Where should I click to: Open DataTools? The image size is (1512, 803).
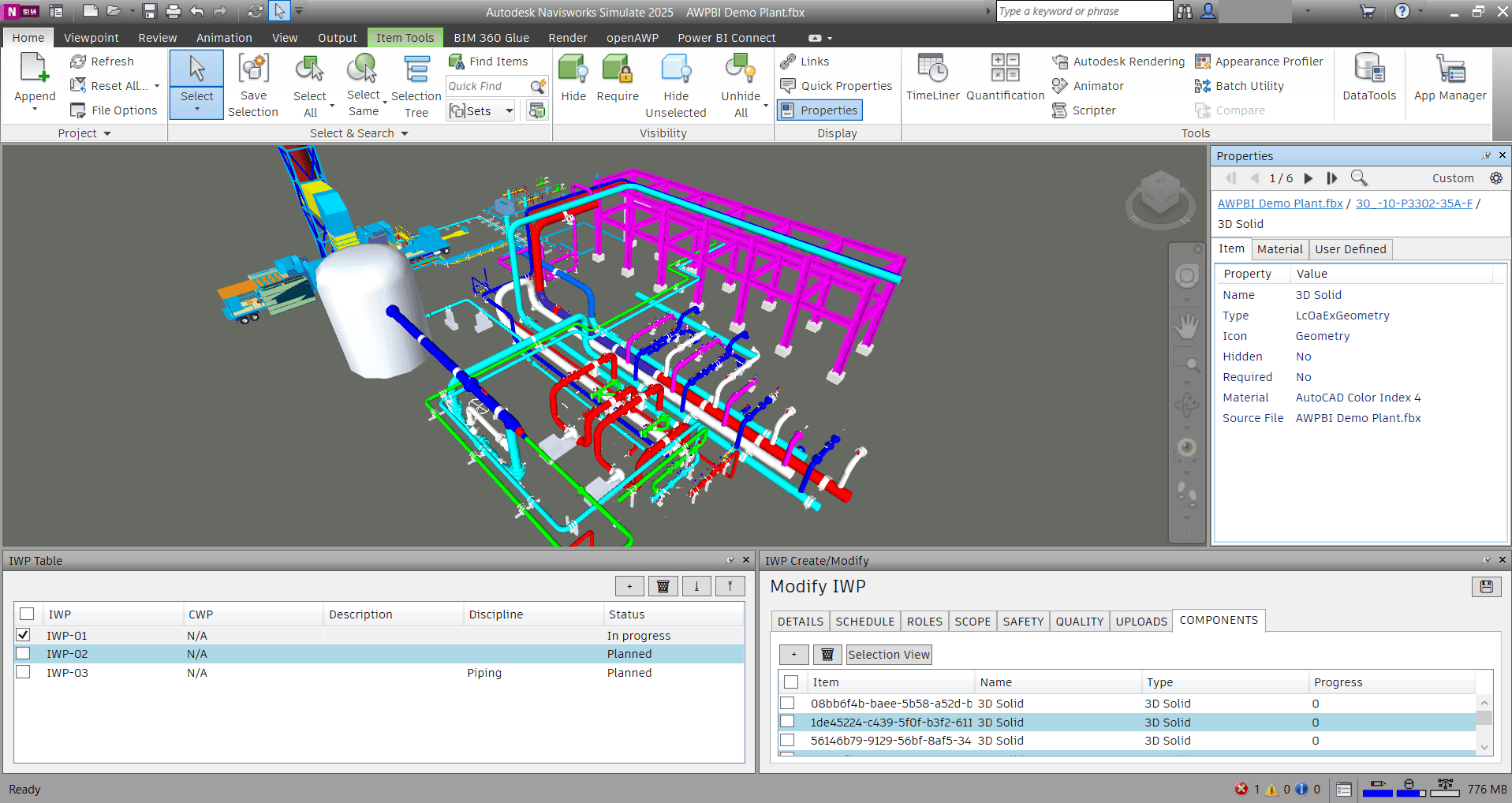1369,77
